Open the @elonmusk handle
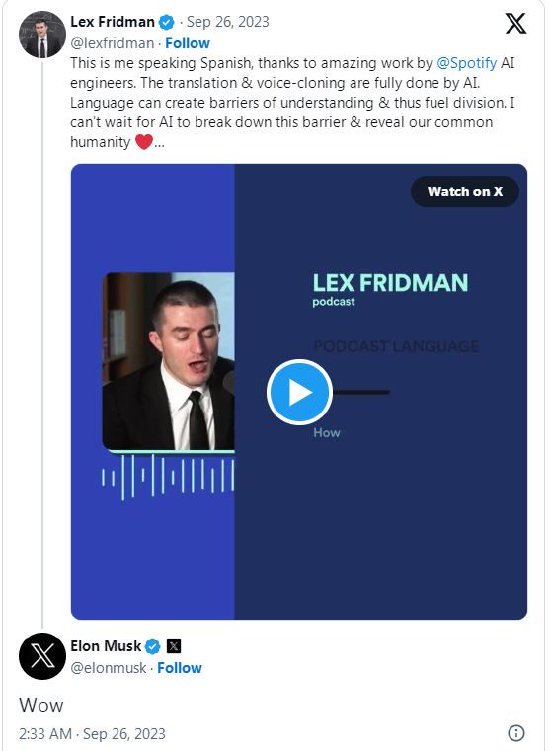The height and width of the screenshot is (751, 550). (x=108, y=668)
